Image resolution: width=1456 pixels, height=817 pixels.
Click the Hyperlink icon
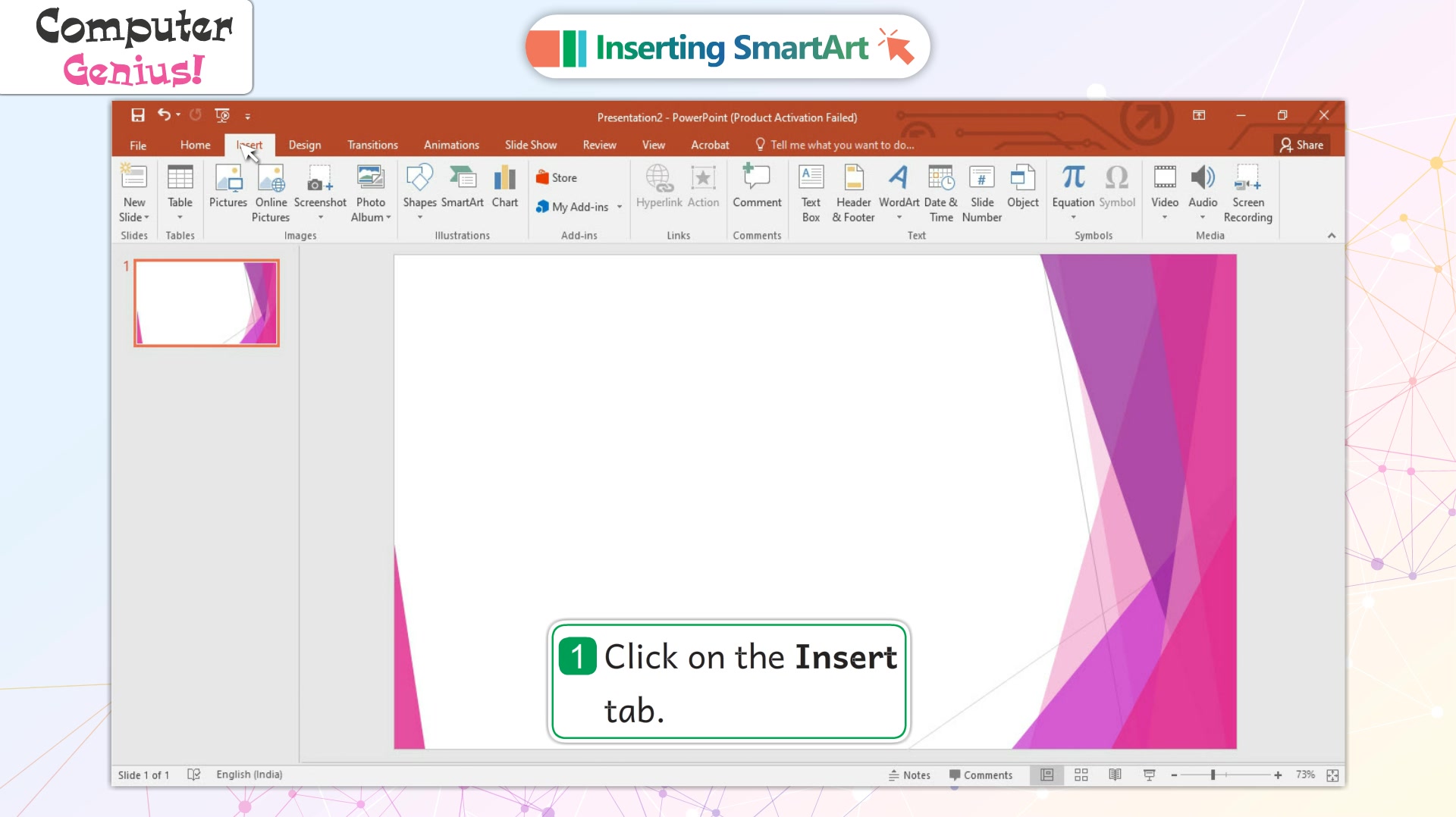[659, 186]
